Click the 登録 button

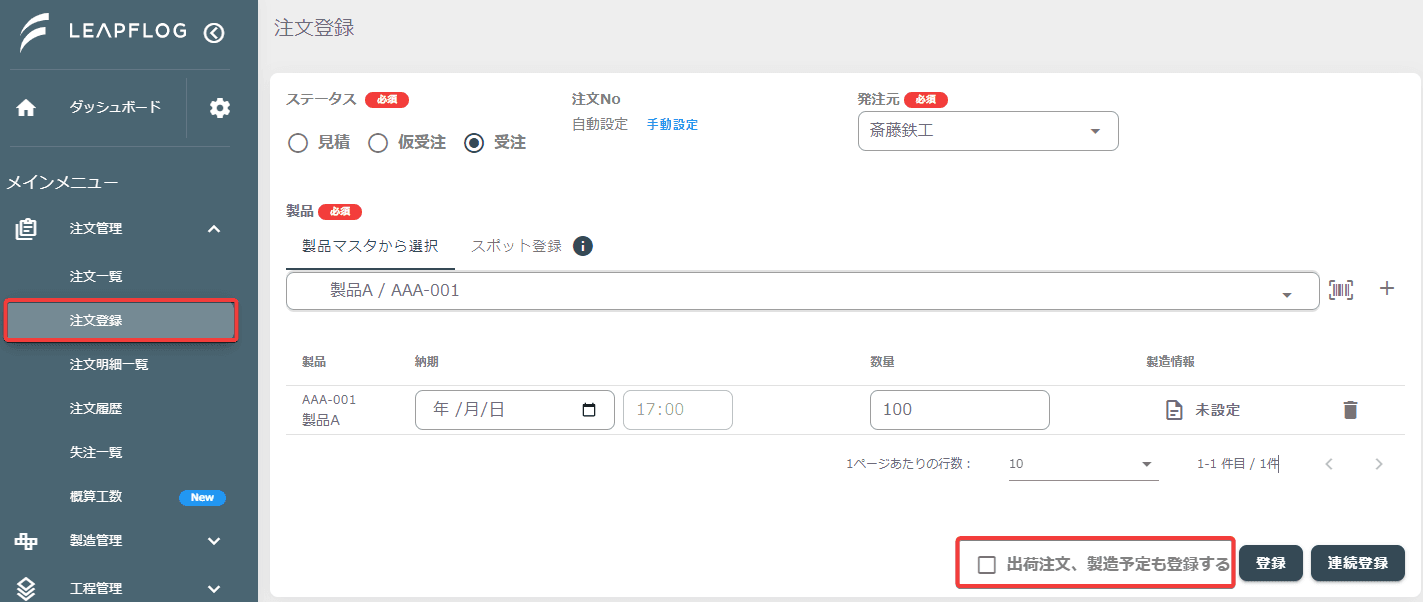(x=1271, y=563)
